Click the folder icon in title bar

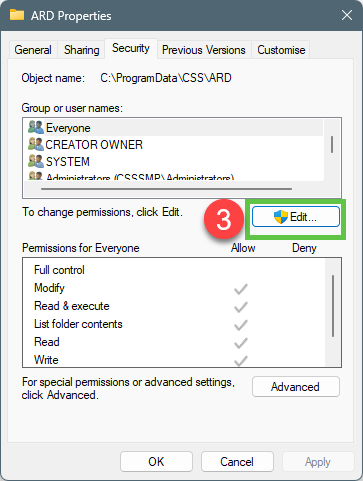coord(17,15)
